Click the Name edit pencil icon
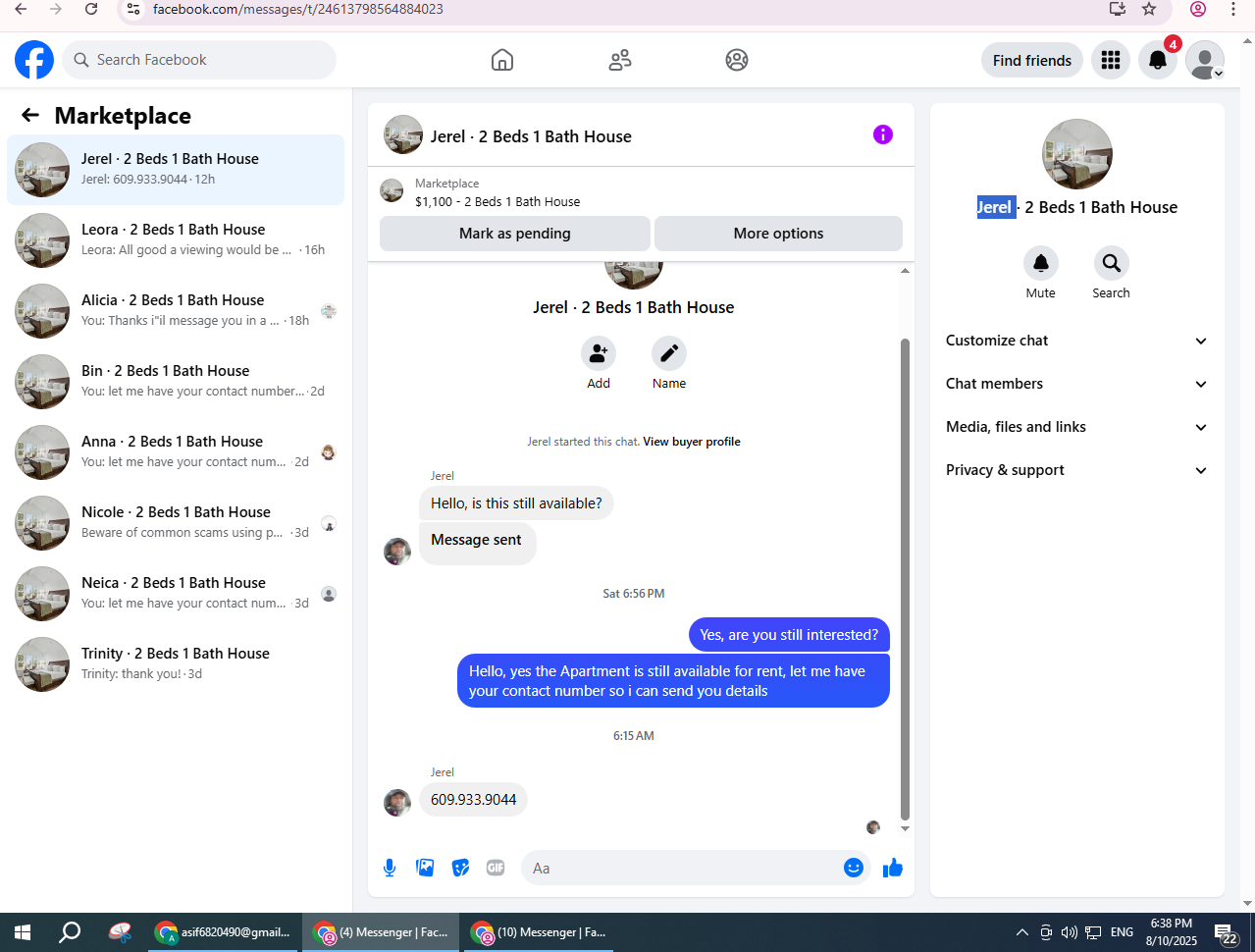 tap(669, 353)
